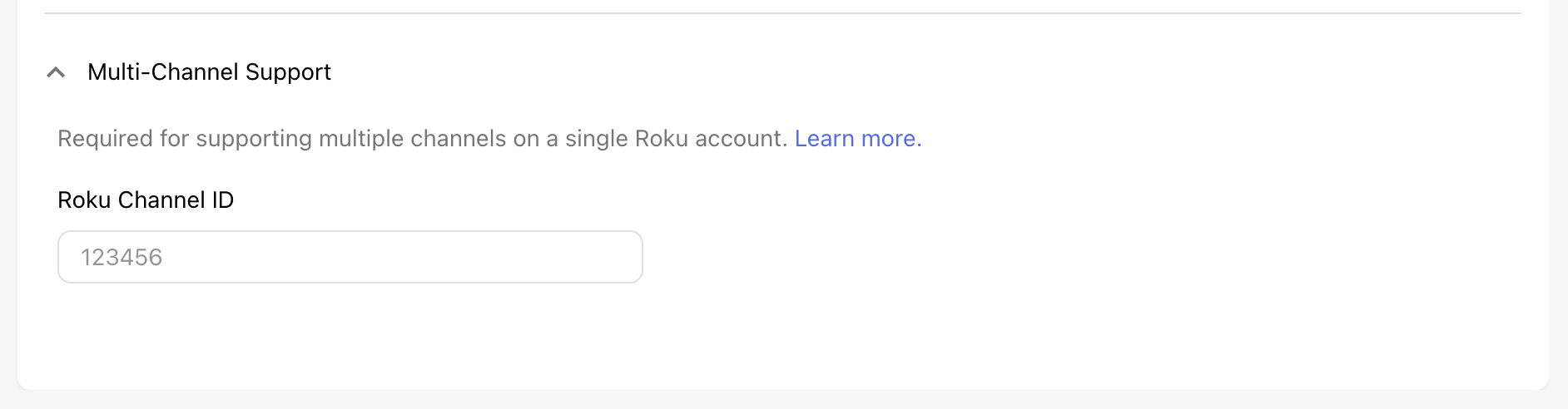This screenshot has height=409, width=1568.
Task: Follow the blue Learn more hyperlink
Action: click(x=857, y=138)
